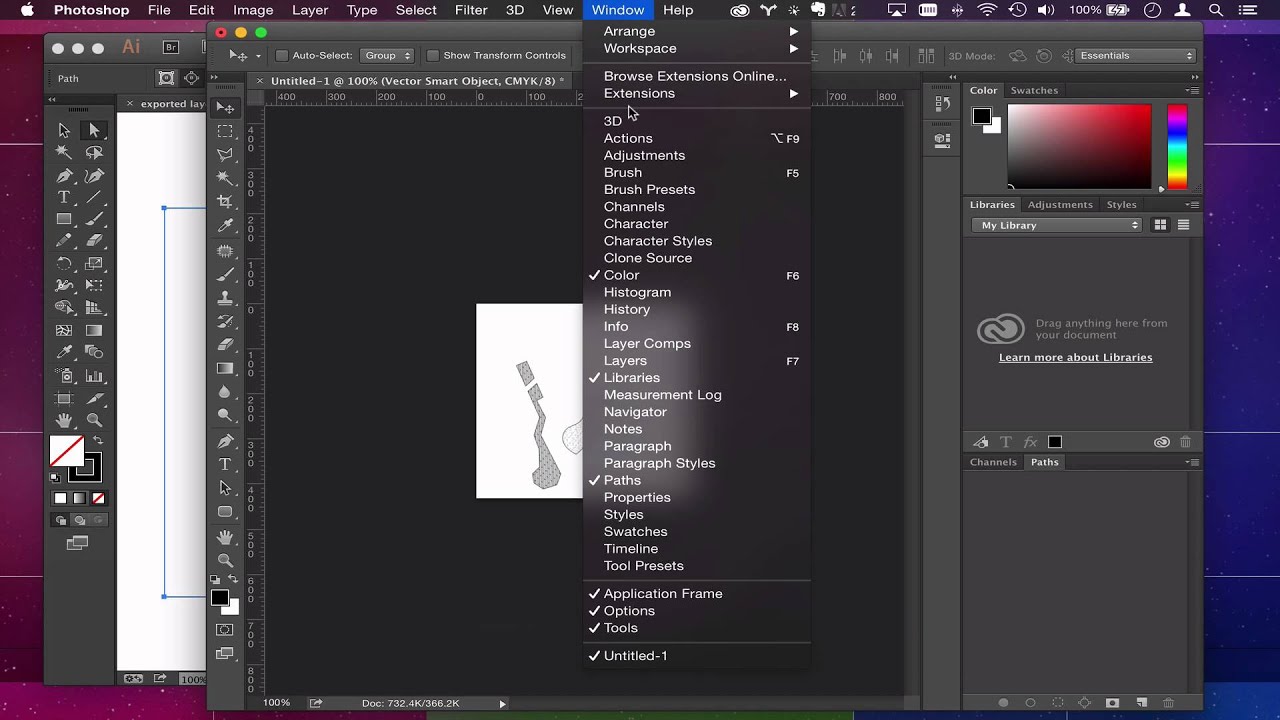Select the Photoshop Zoom tool

226,560
